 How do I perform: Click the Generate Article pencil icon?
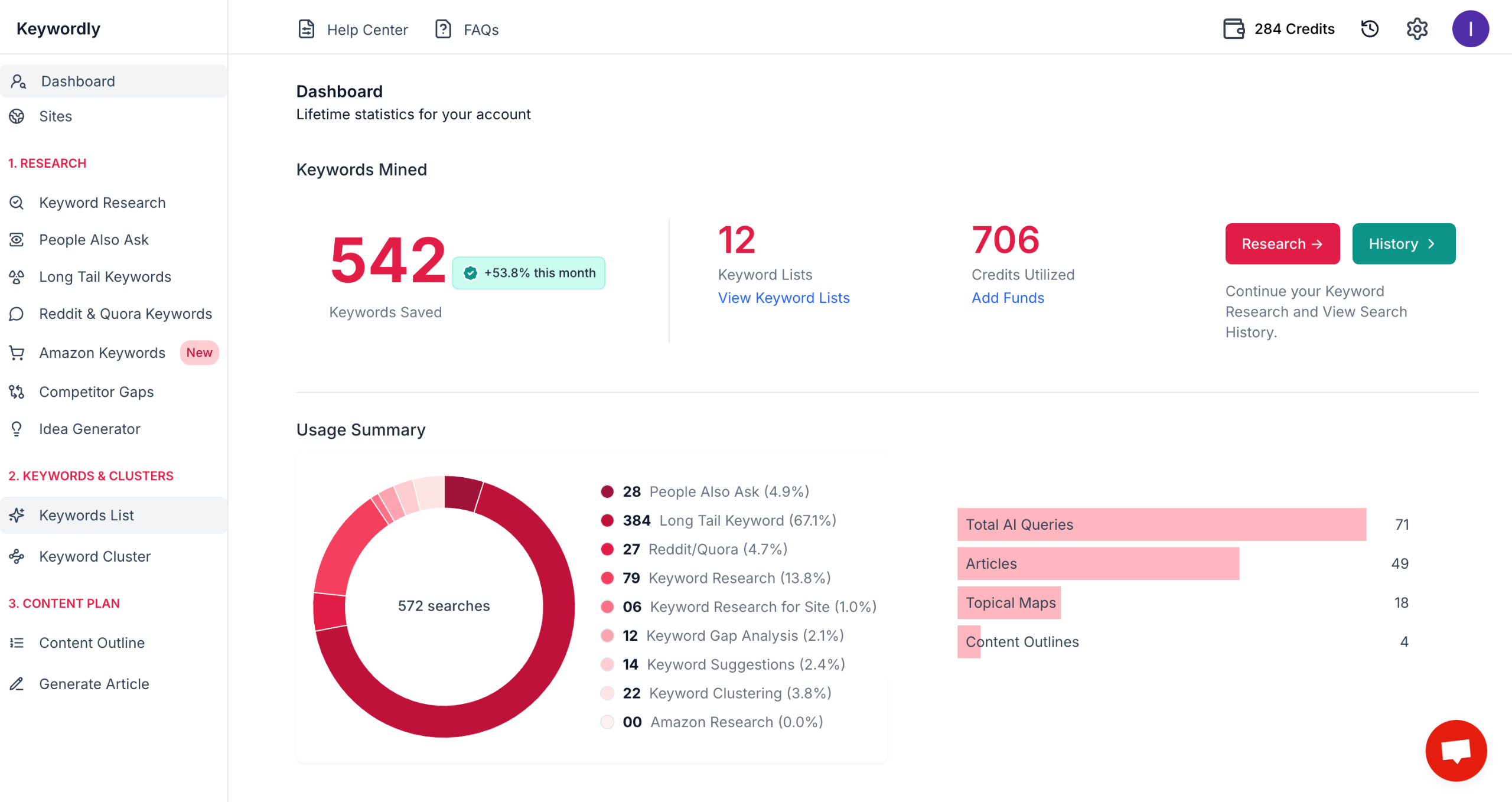(x=17, y=684)
